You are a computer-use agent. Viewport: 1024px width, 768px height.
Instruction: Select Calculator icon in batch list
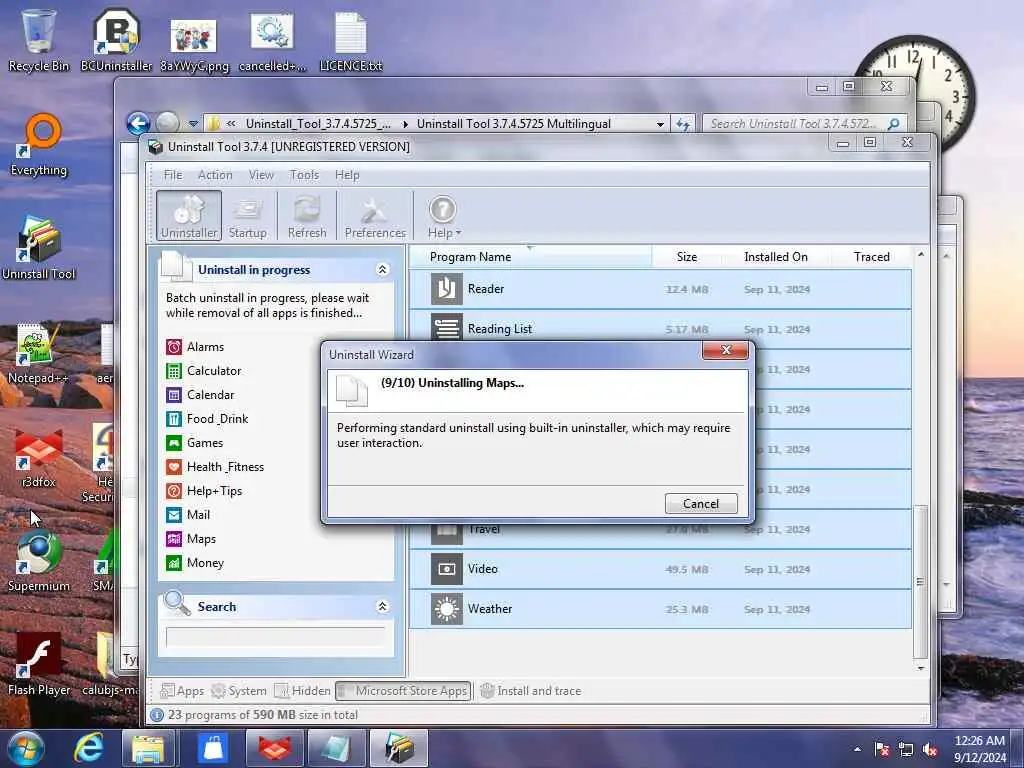(x=174, y=371)
